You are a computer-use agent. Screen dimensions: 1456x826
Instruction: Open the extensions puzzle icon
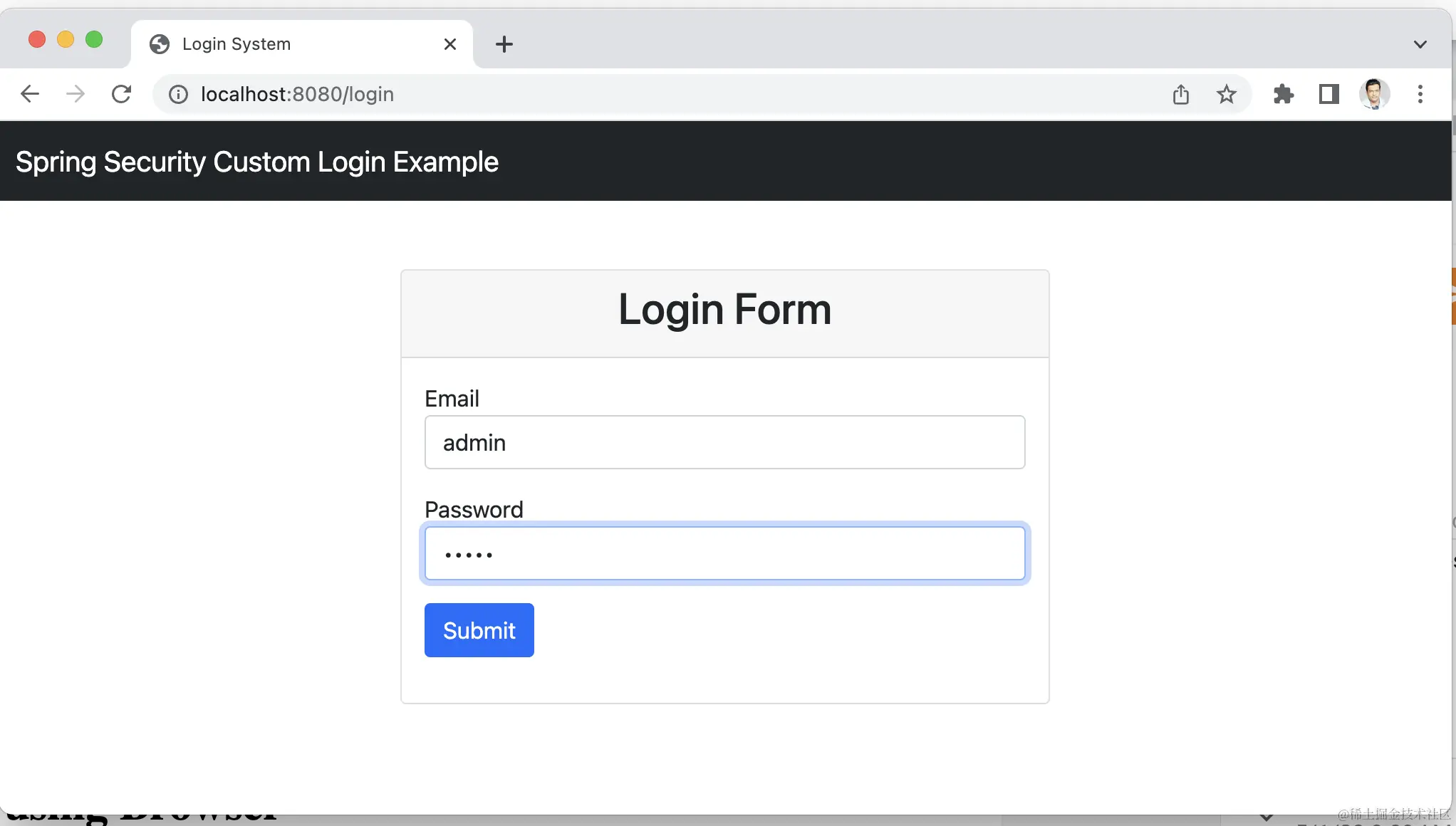pyautogui.click(x=1283, y=93)
